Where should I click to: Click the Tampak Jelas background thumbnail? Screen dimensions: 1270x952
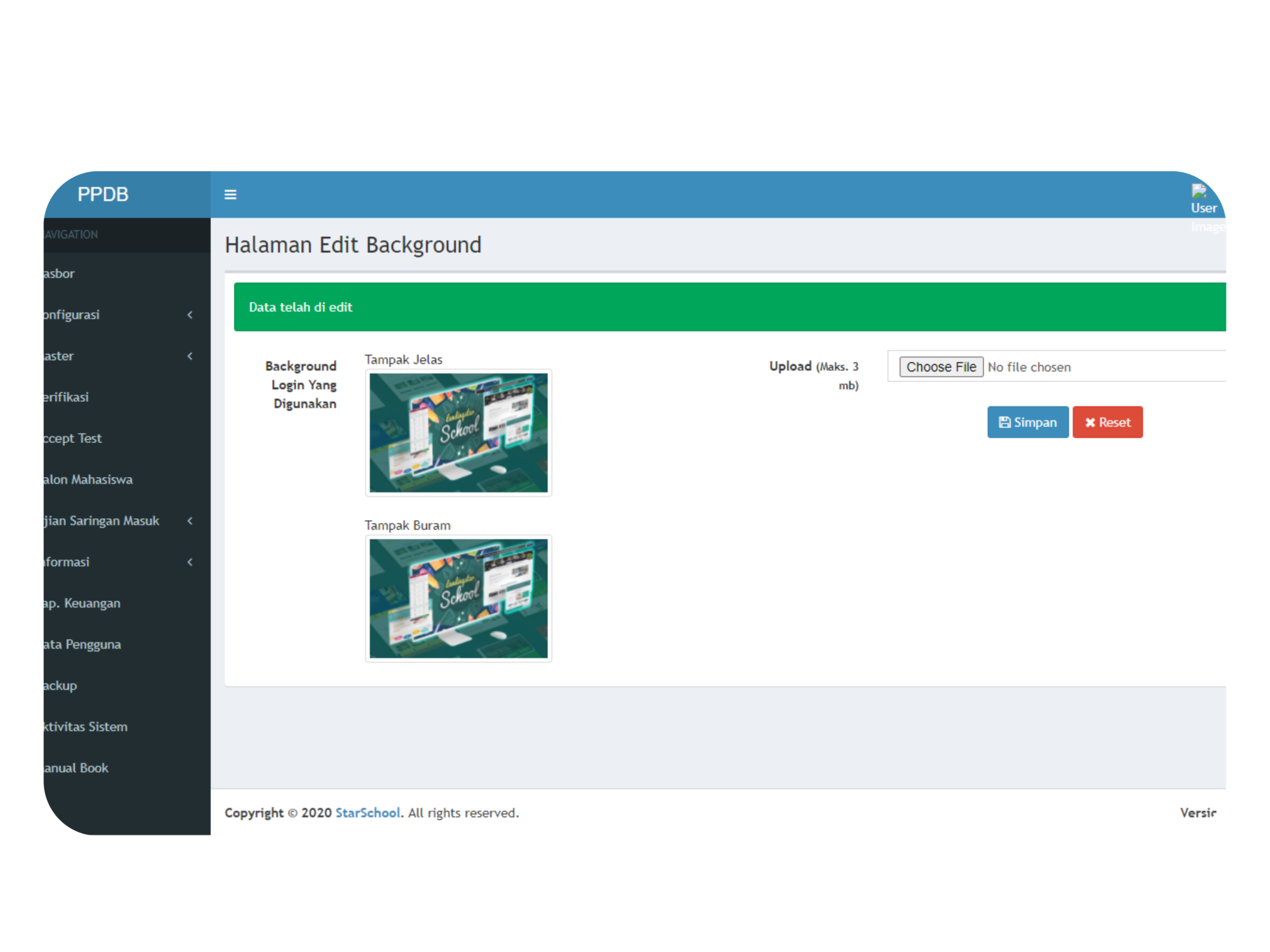[458, 433]
